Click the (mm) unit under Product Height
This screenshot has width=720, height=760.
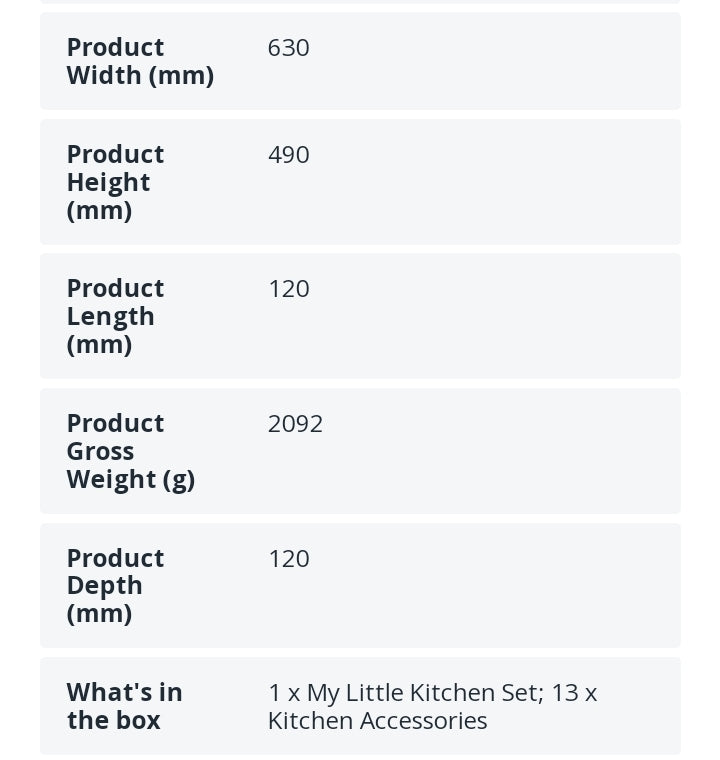click(x=99, y=211)
